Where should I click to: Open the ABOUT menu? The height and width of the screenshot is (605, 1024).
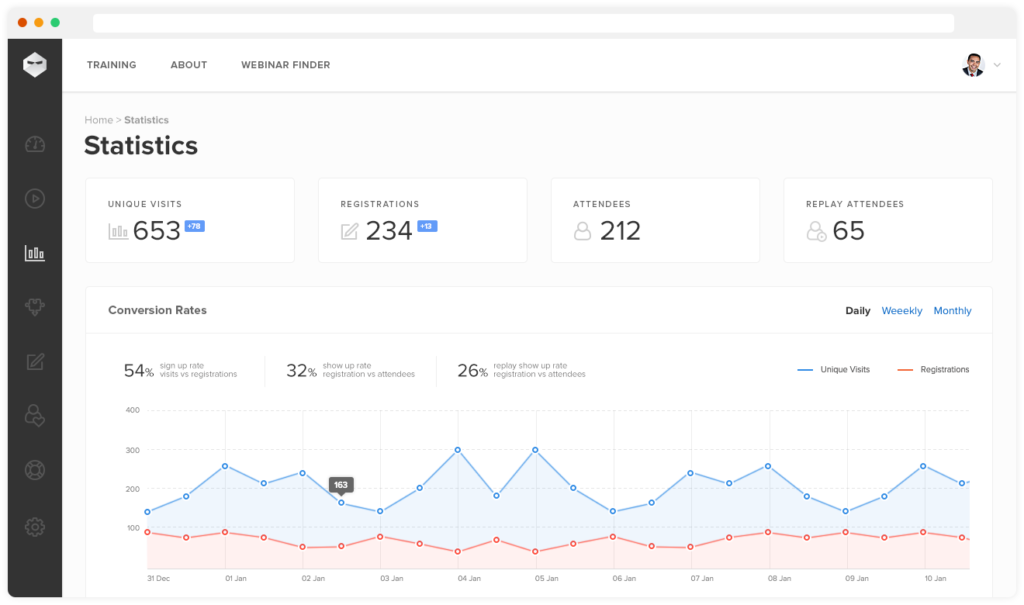[189, 65]
